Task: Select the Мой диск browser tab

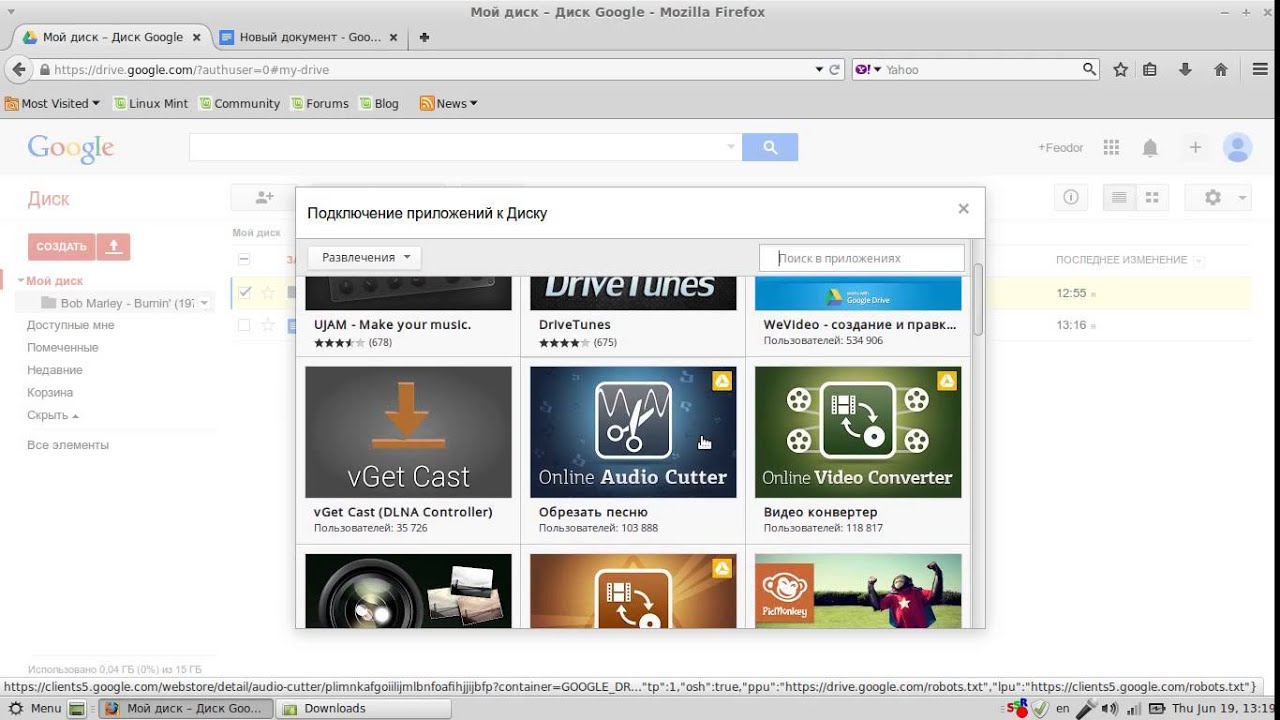Action: pyautogui.click(x=113, y=37)
